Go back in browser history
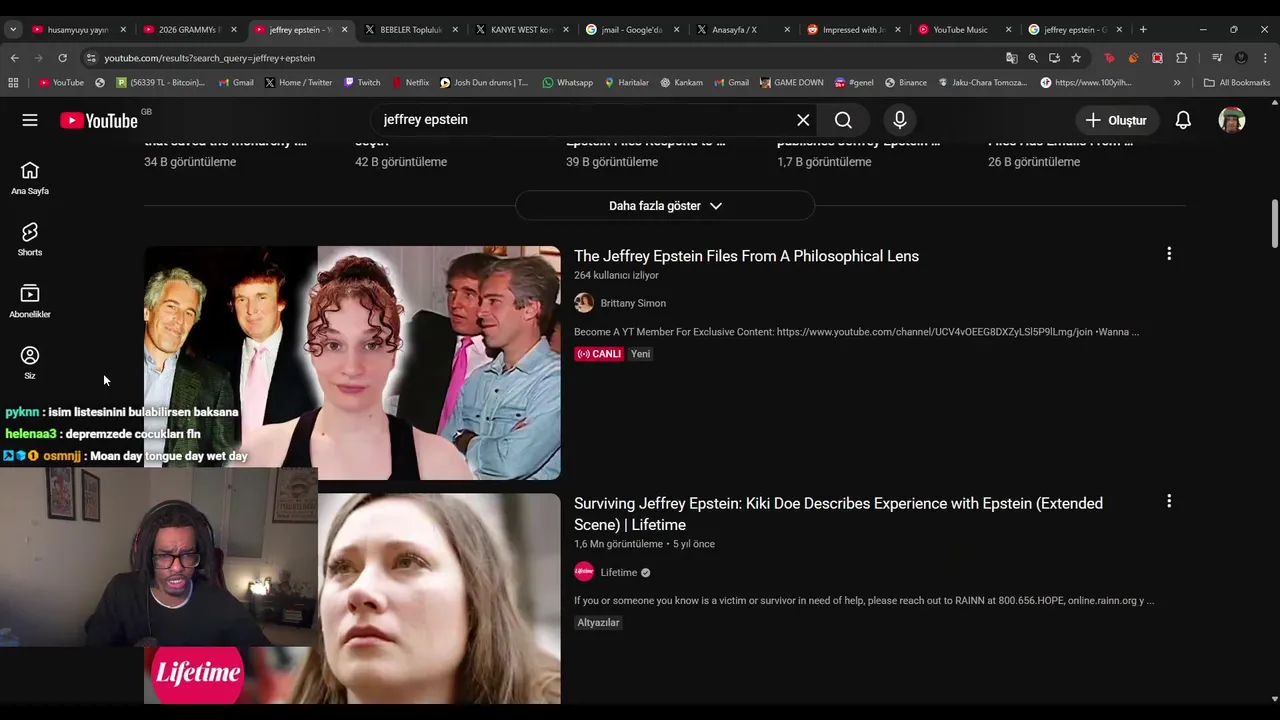The image size is (1280, 720). click(14, 58)
